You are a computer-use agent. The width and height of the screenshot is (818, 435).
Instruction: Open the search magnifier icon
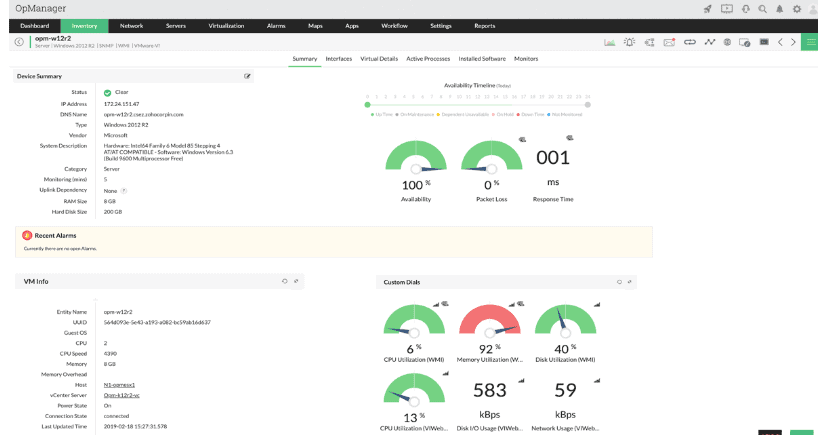(x=763, y=9)
